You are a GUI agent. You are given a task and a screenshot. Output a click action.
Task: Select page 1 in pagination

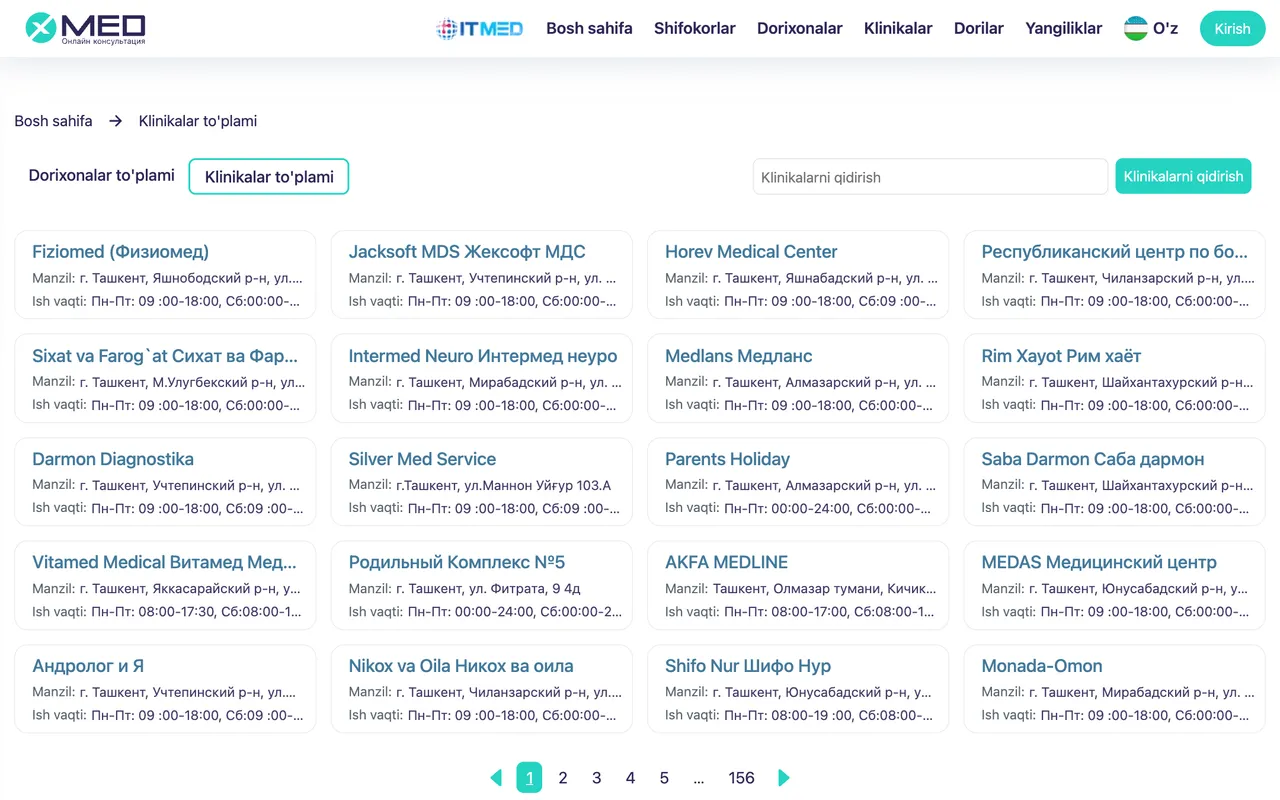529,778
